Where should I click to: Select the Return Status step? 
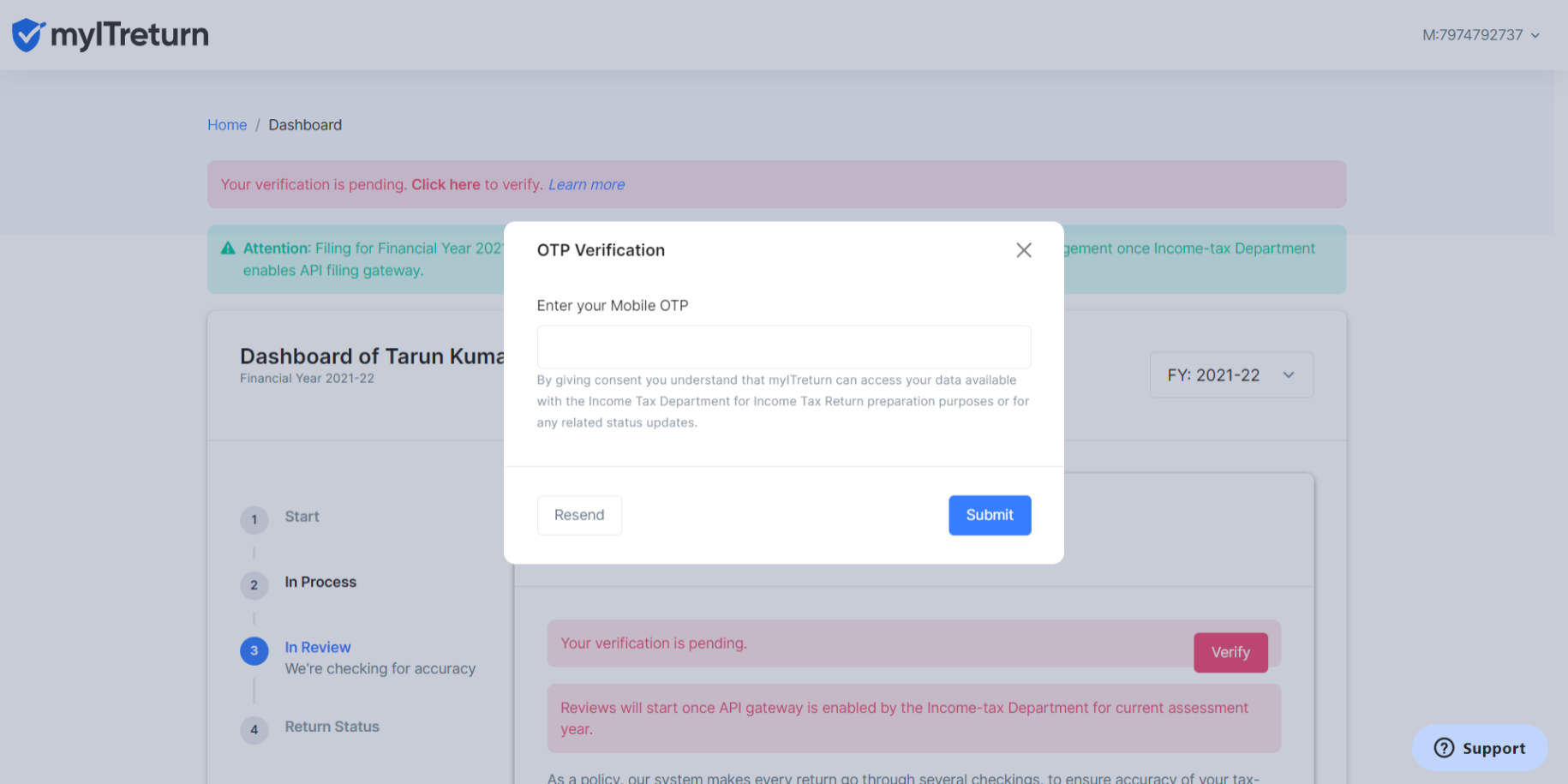click(332, 727)
